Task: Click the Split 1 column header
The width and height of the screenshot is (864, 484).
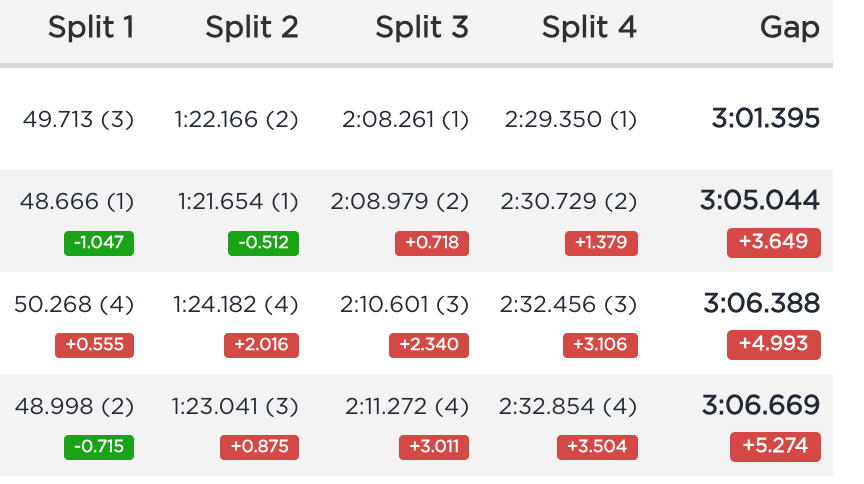Action: coord(91,28)
